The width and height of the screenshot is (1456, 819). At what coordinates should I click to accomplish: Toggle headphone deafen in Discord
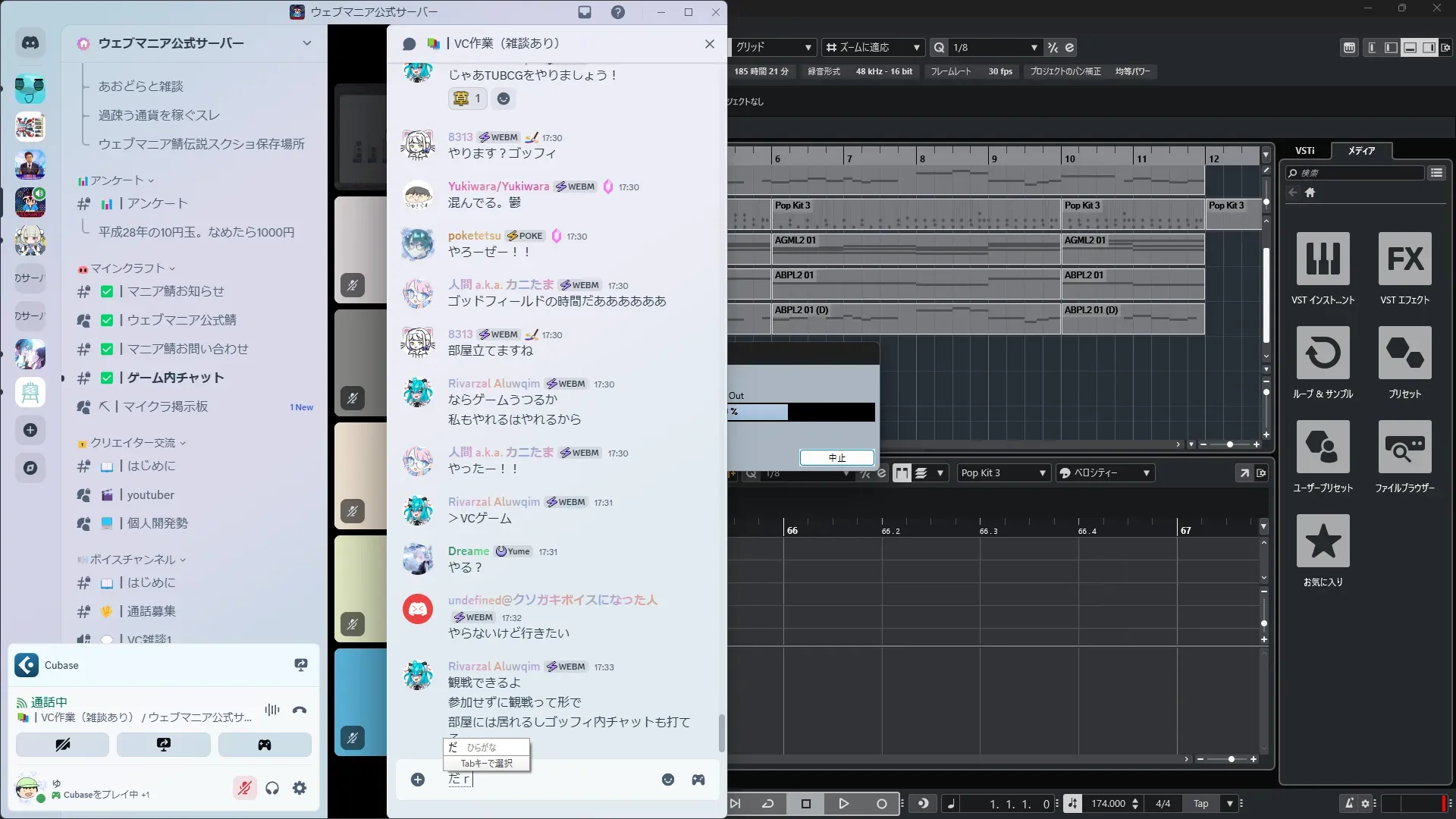click(x=272, y=788)
